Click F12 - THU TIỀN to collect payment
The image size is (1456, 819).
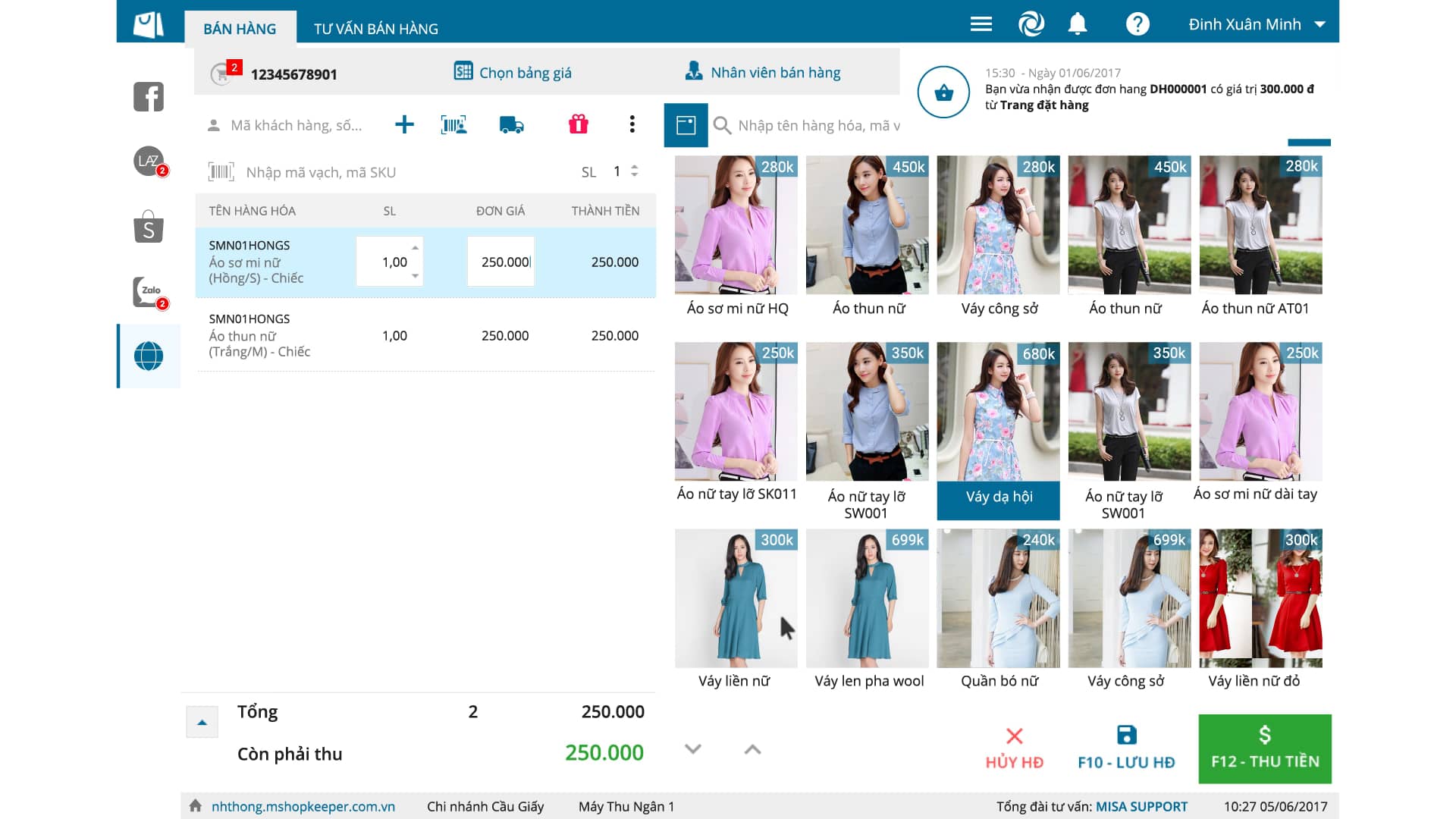(x=1263, y=749)
